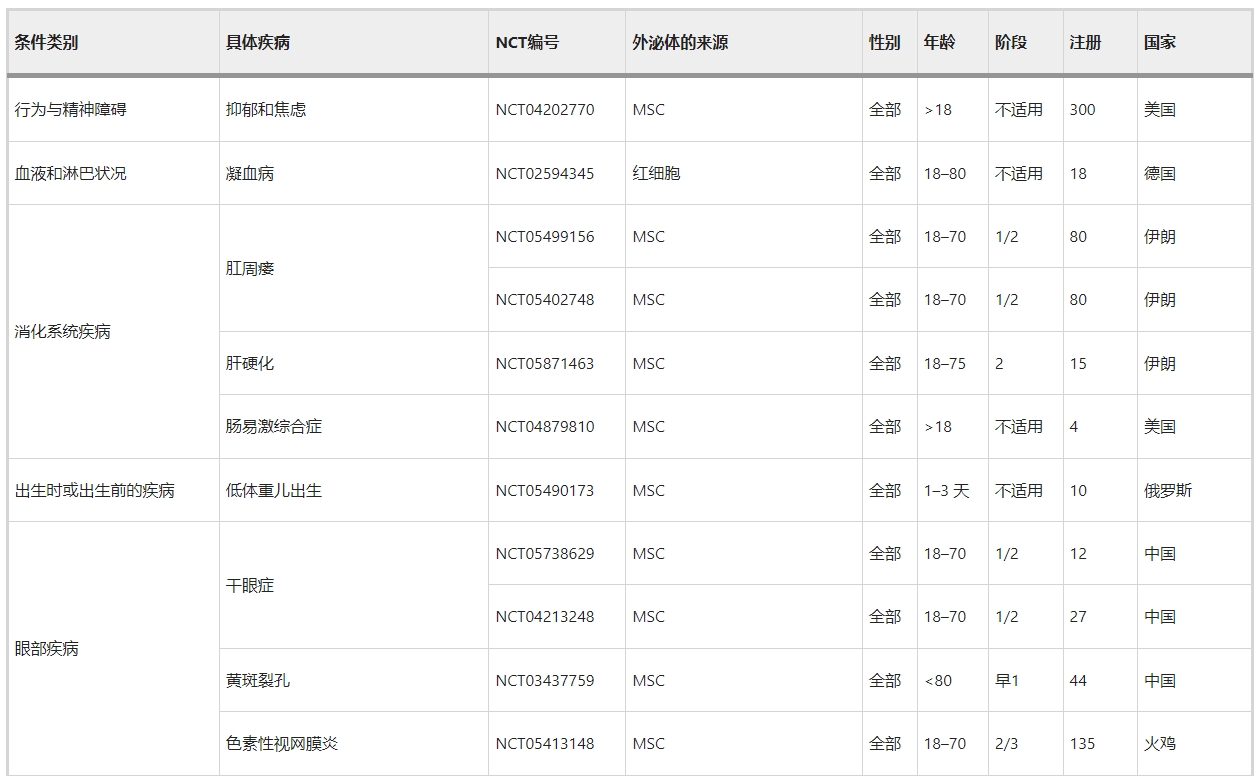Click the 俄罗斯 country cell
The width and height of the screenshot is (1259, 776).
coord(1165,490)
